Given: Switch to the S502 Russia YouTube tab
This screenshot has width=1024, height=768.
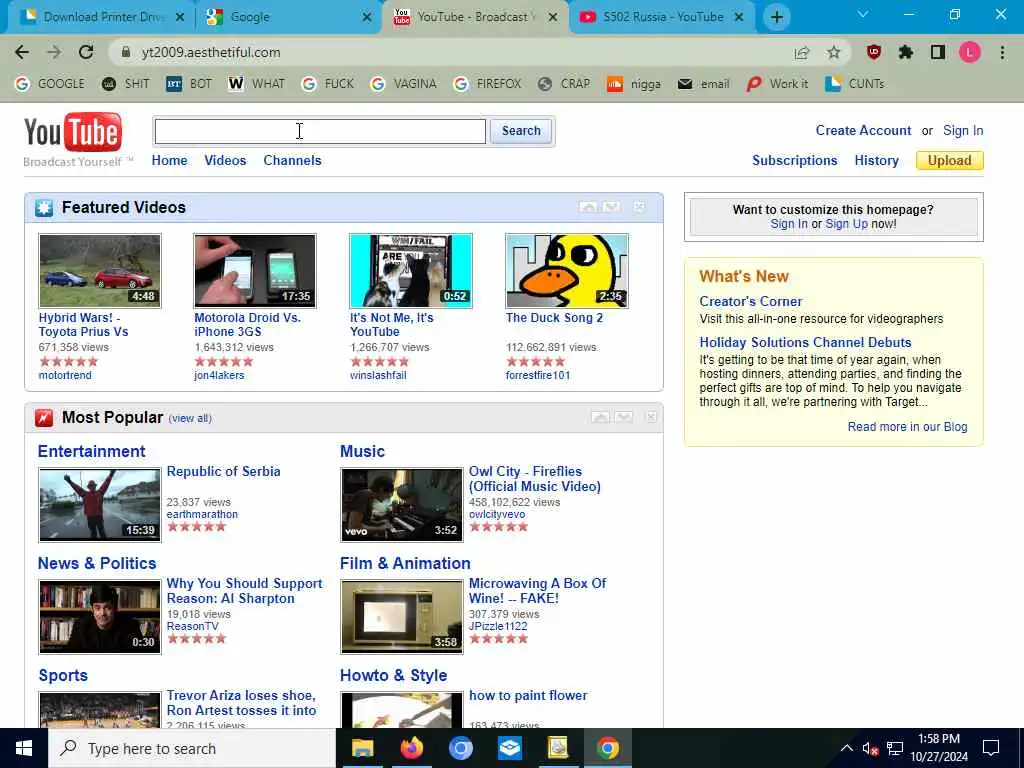Looking at the screenshot, I should click(662, 17).
